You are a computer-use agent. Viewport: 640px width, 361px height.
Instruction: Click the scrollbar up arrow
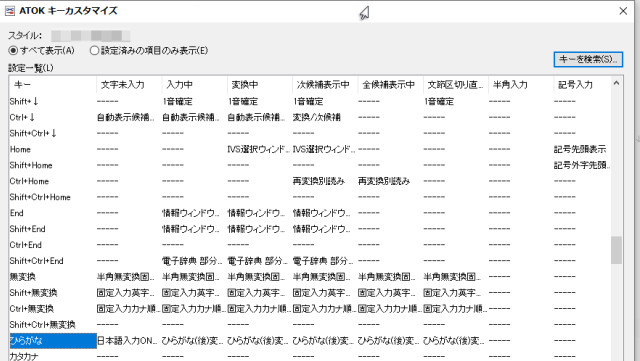click(x=616, y=83)
